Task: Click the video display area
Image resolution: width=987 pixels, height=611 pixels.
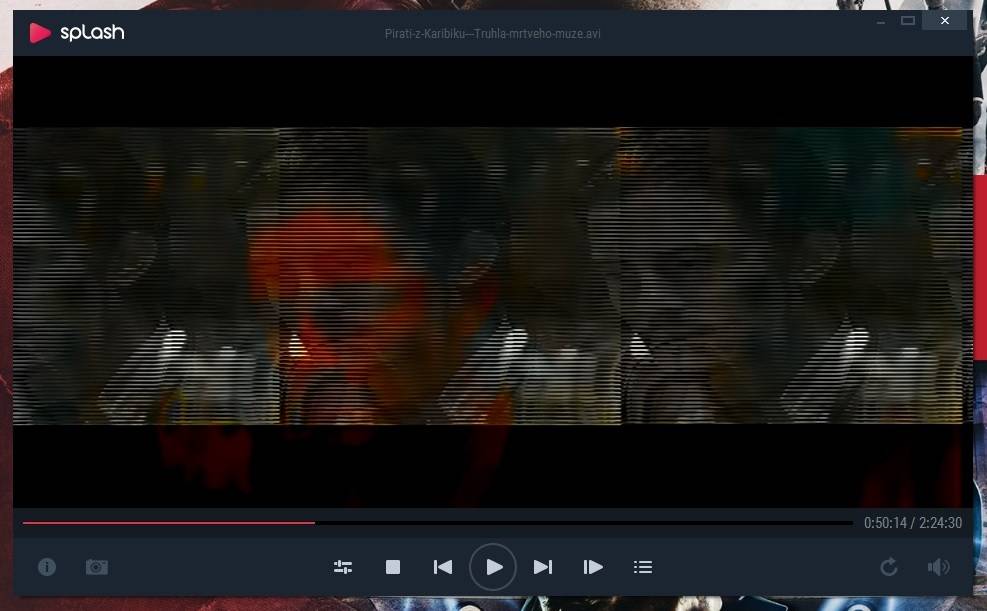Action: (x=493, y=281)
